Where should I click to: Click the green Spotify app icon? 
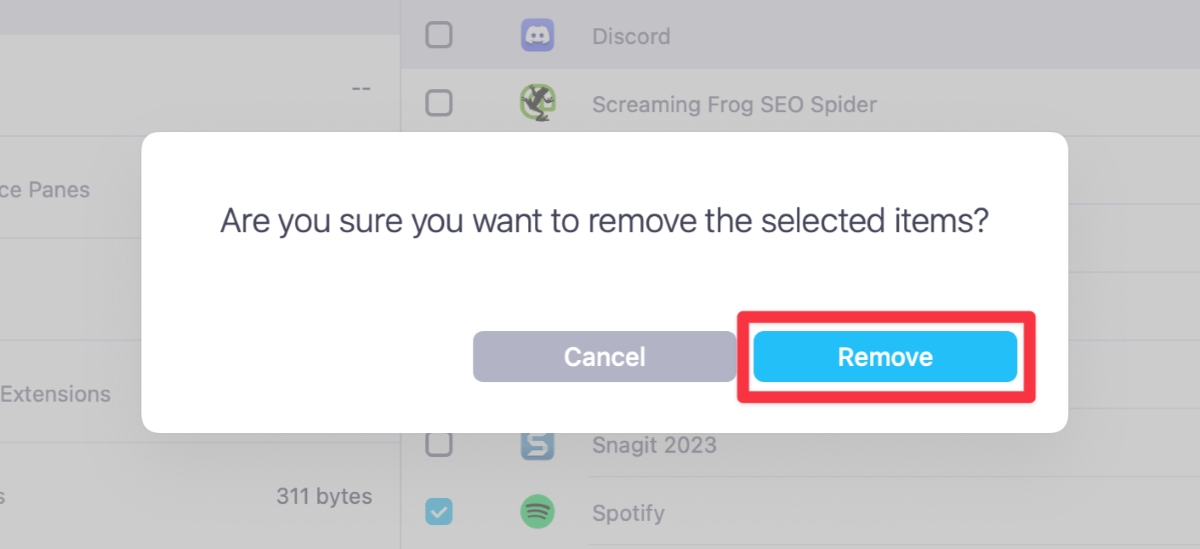[538, 513]
